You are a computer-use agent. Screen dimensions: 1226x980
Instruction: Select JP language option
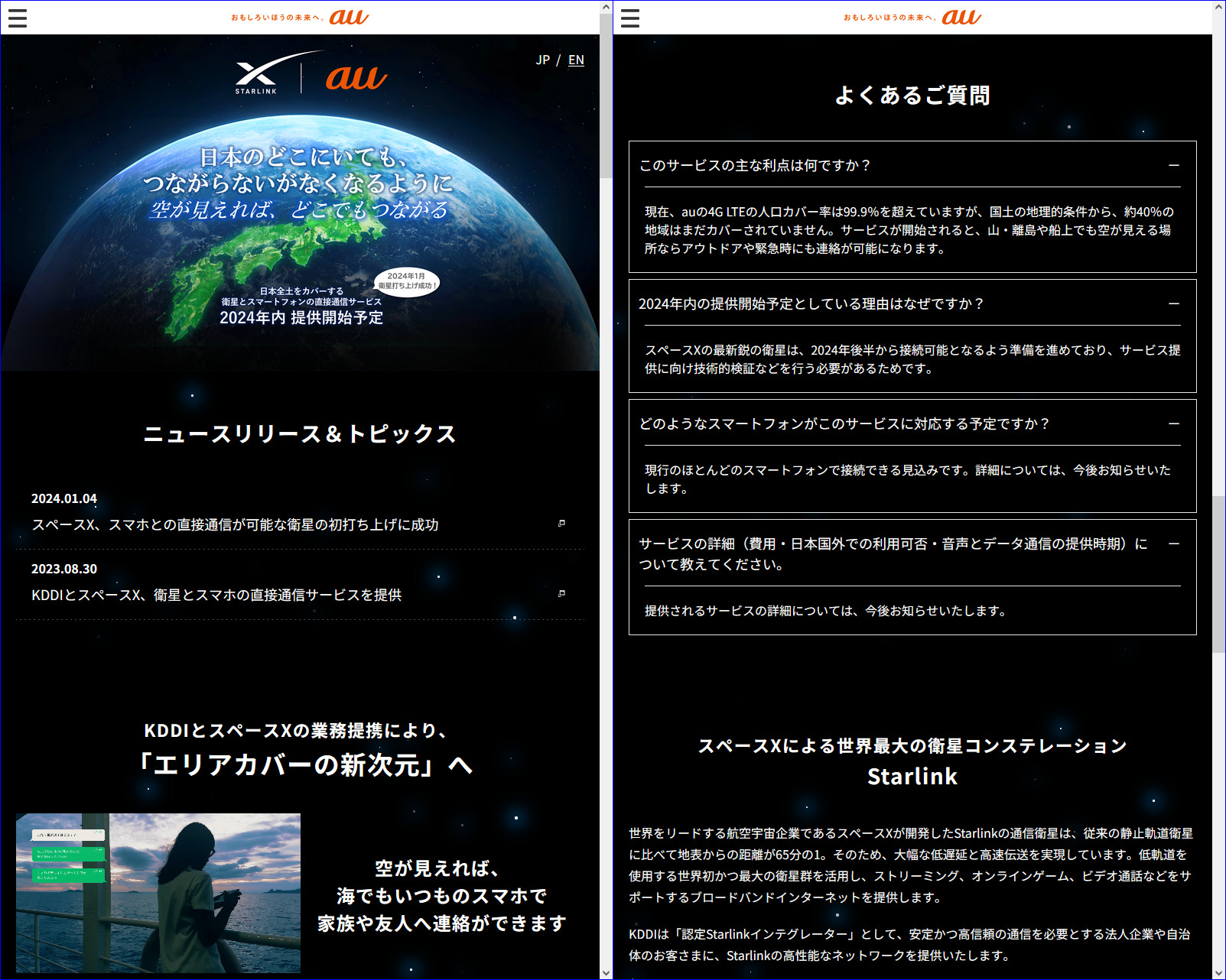coord(543,60)
